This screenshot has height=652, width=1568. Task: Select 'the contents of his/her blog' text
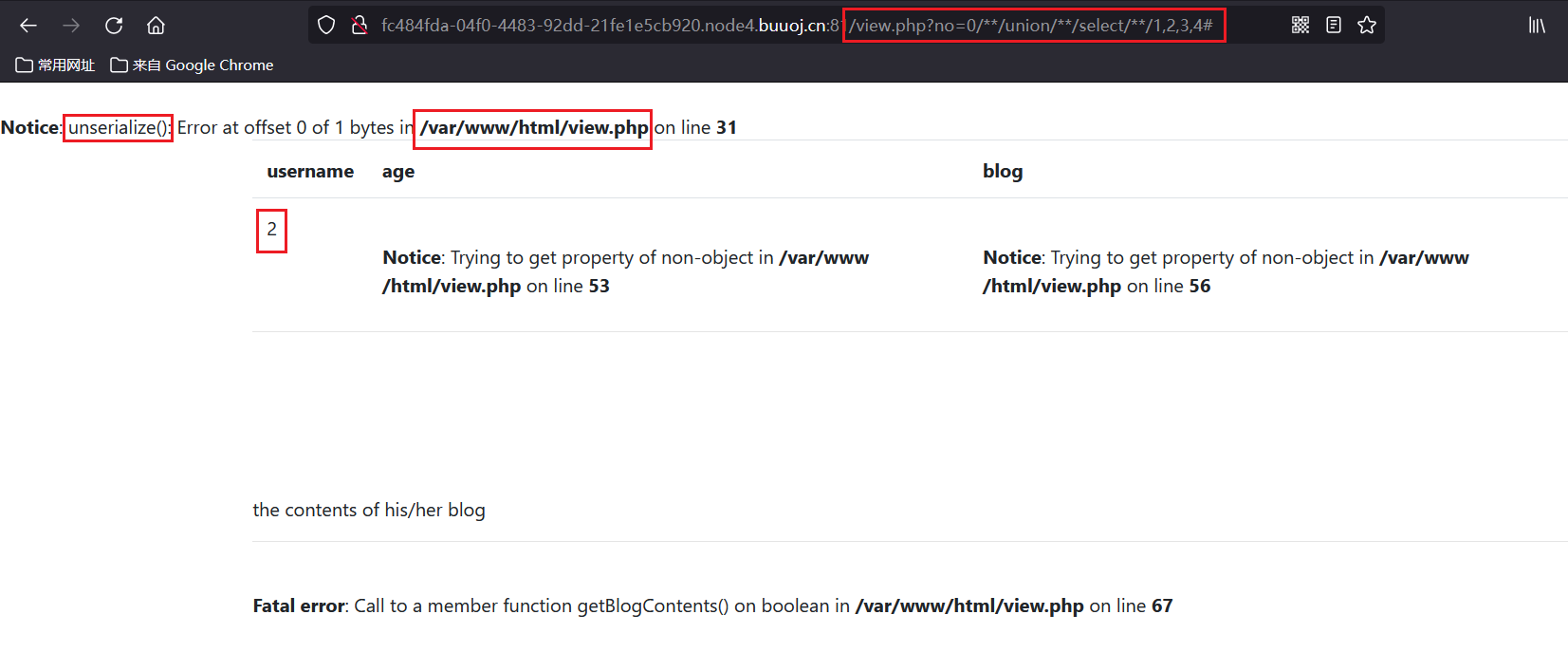click(369, 511)
